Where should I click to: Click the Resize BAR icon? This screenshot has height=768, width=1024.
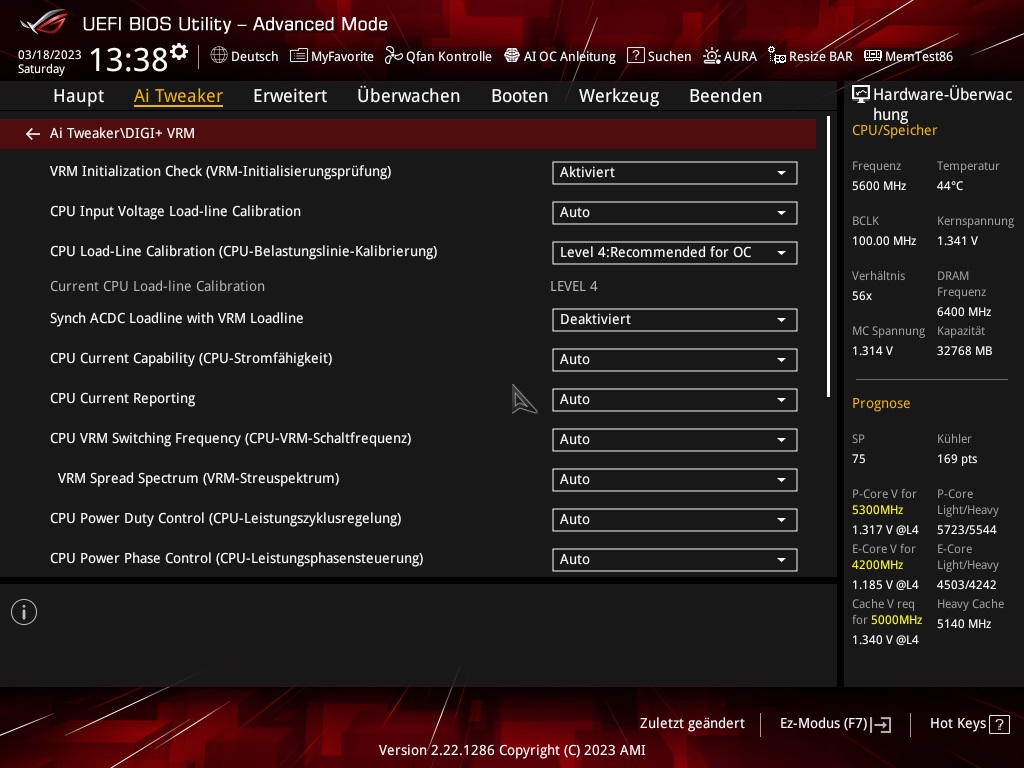[x=776, y=56]
